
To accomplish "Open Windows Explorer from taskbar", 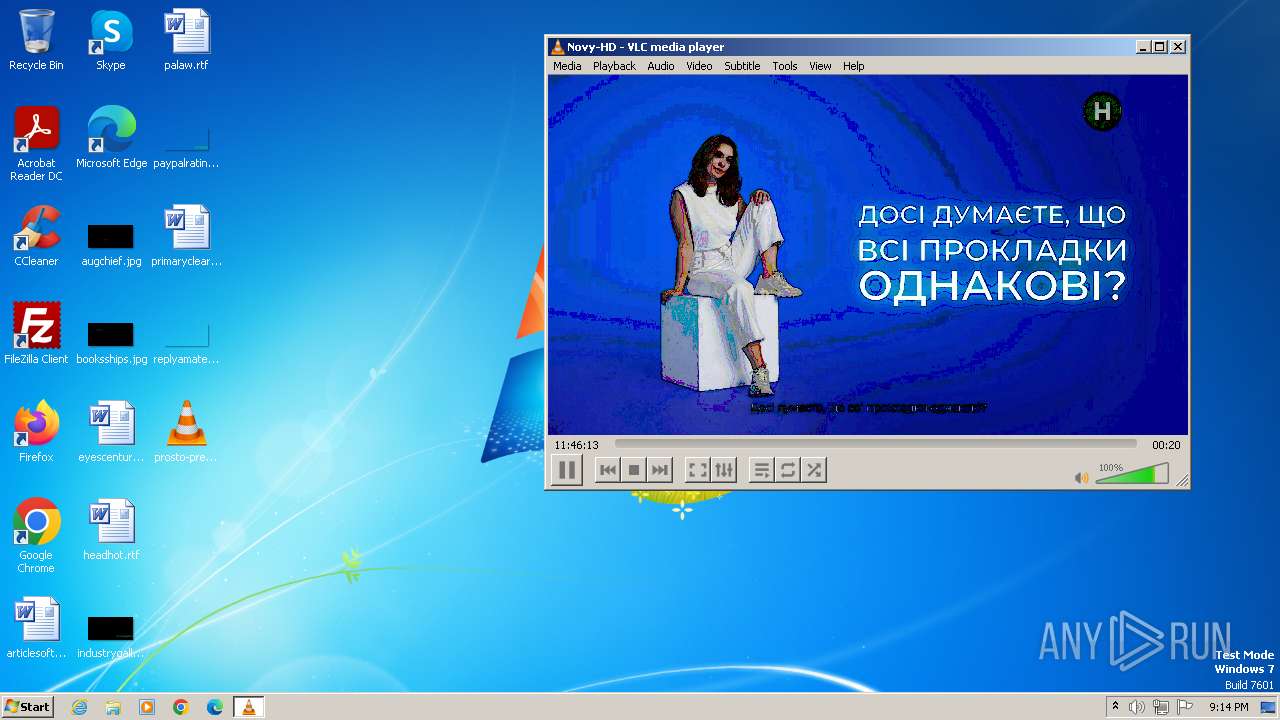I will click(113, 707).
